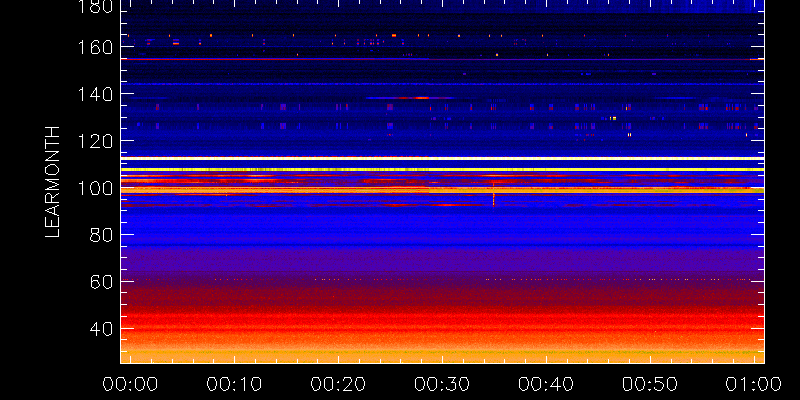Click the 40 frequency axis label
This screenshot has width=800, height=400.
tap(101, 329)
